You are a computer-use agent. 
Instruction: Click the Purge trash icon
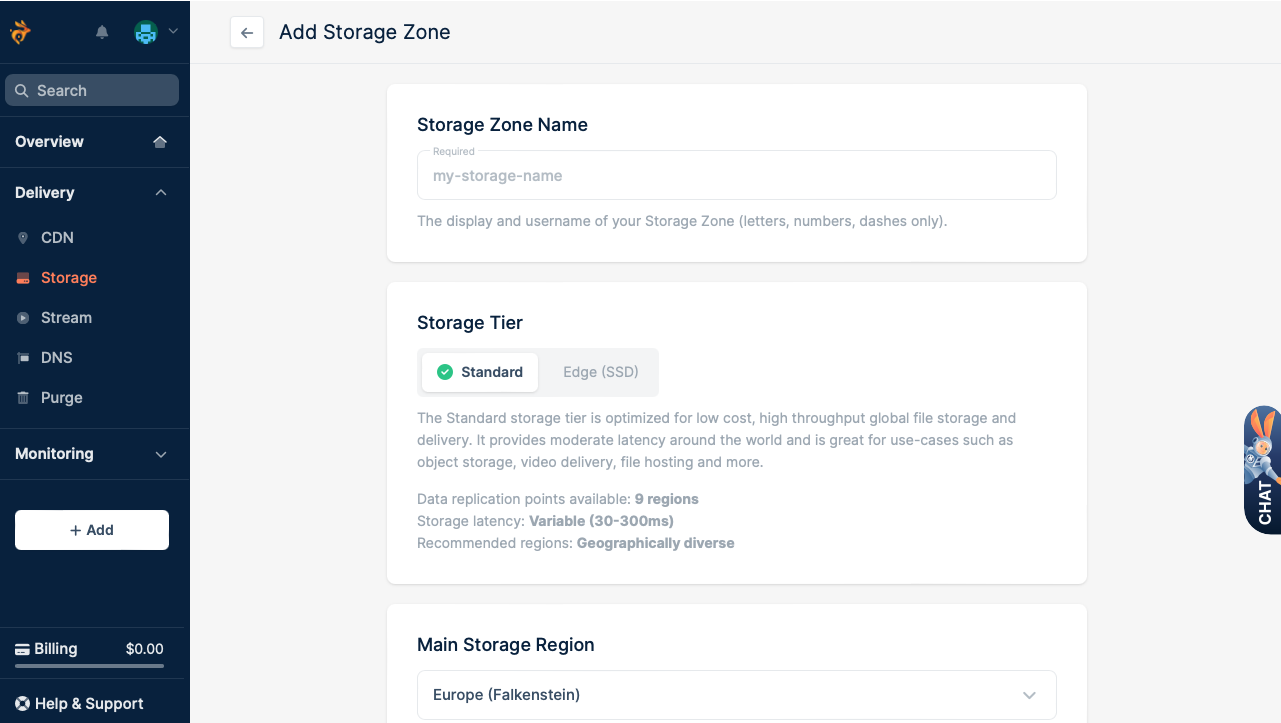(23, 398)
